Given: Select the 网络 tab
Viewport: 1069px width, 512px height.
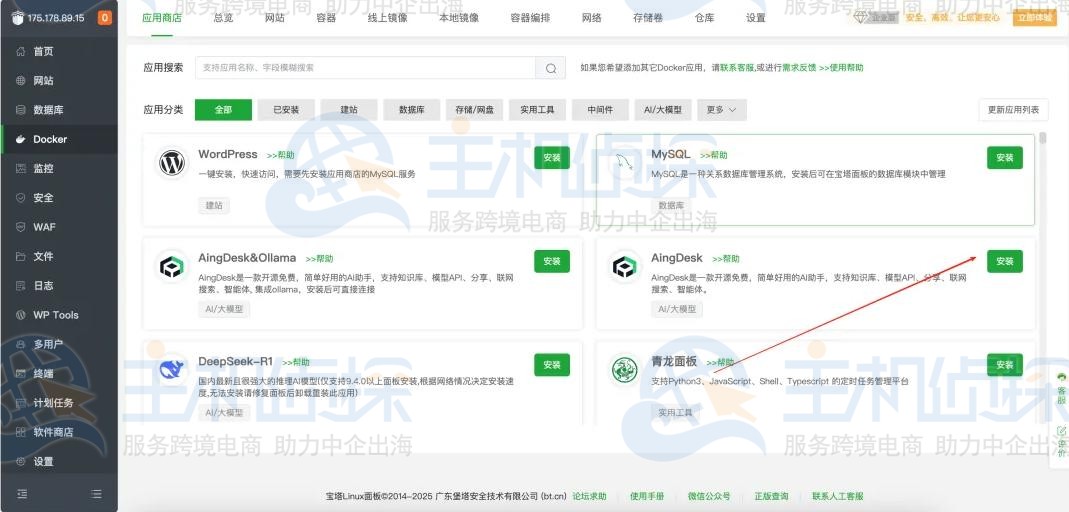Looking at the screenshot, I should (x=592, y=18).
